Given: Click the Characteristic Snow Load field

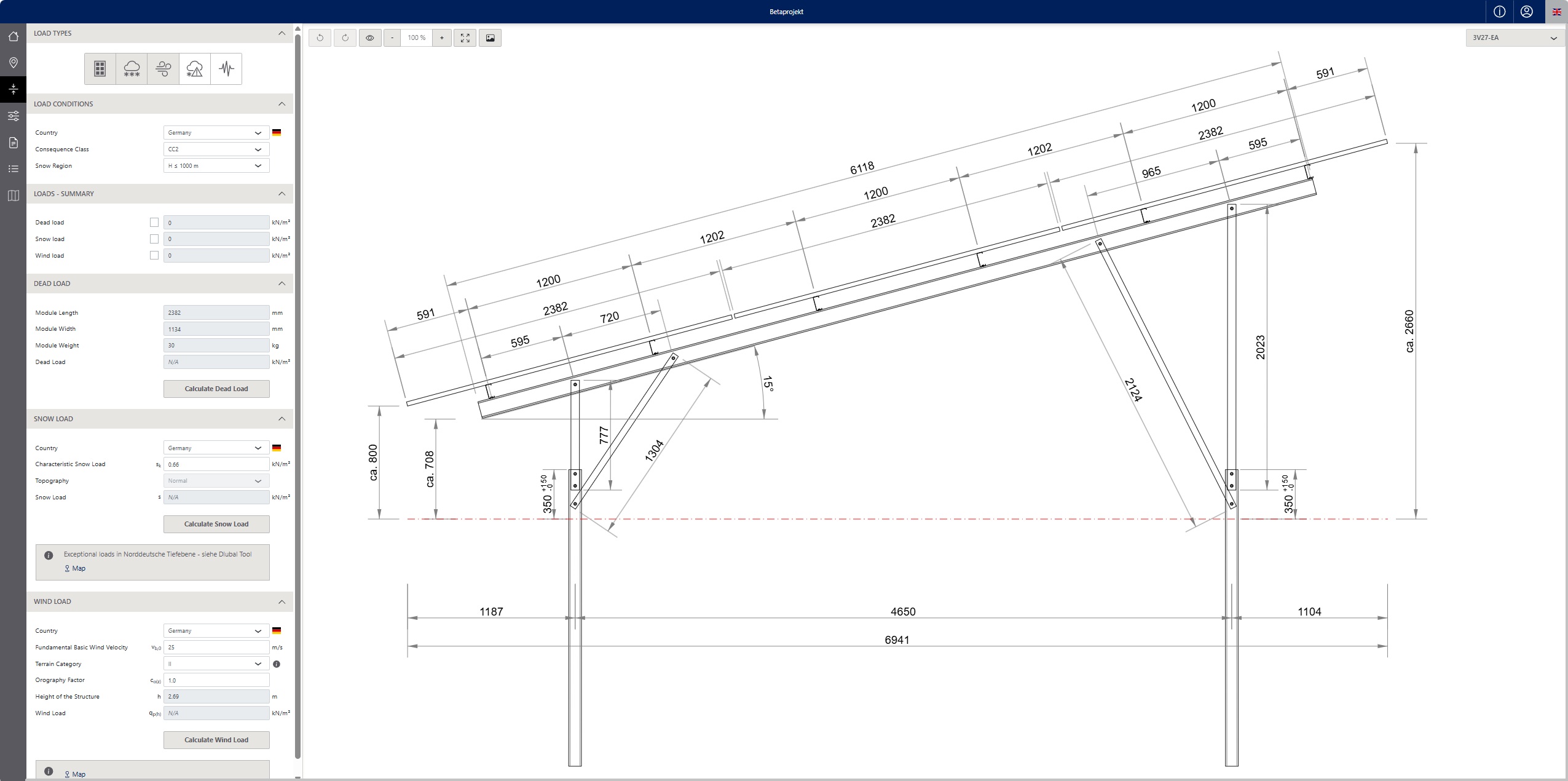Looking at the screenshot, I should click(216, 465).
